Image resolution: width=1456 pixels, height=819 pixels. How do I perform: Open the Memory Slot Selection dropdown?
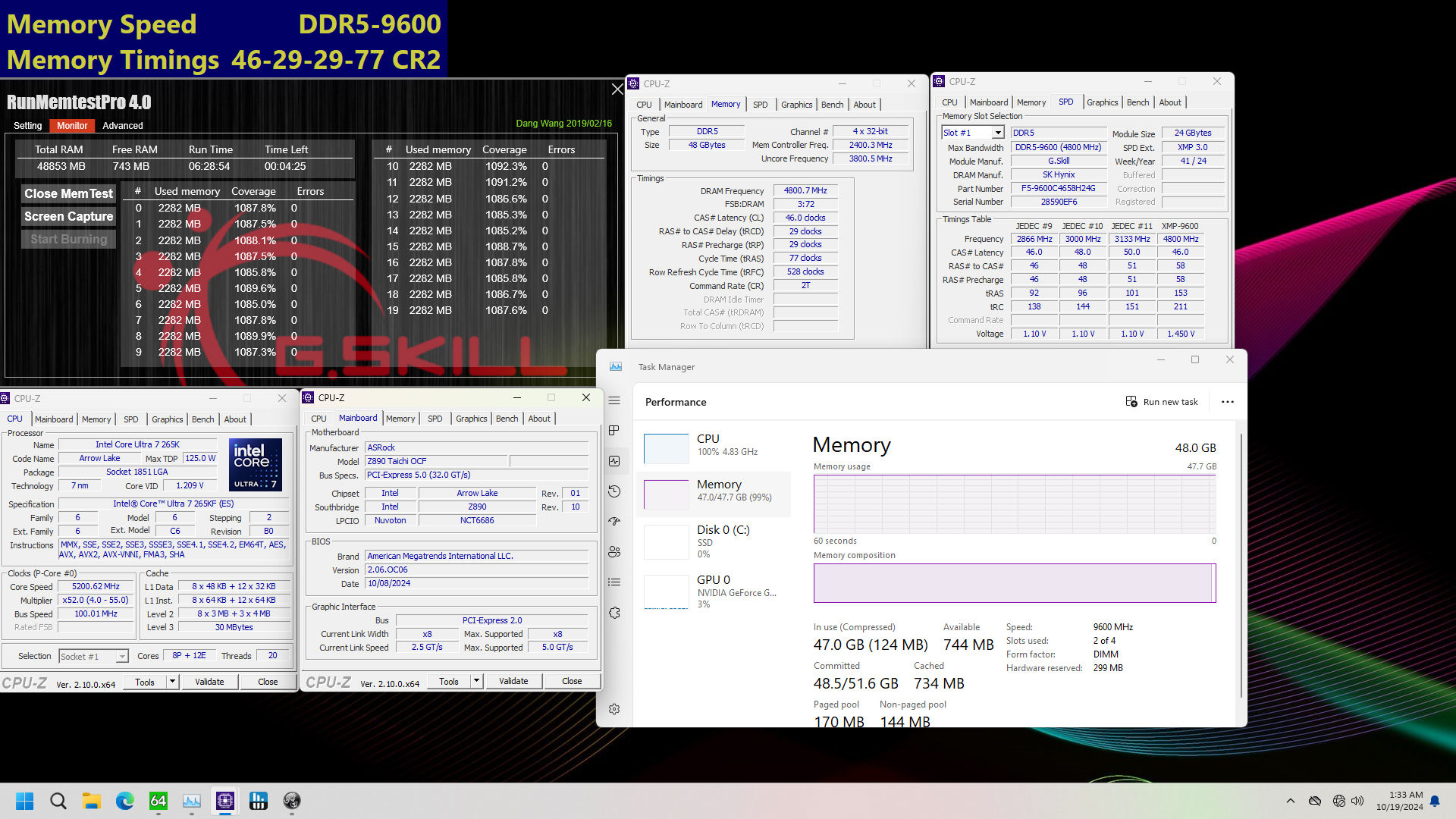click(x=1000, y=132)
